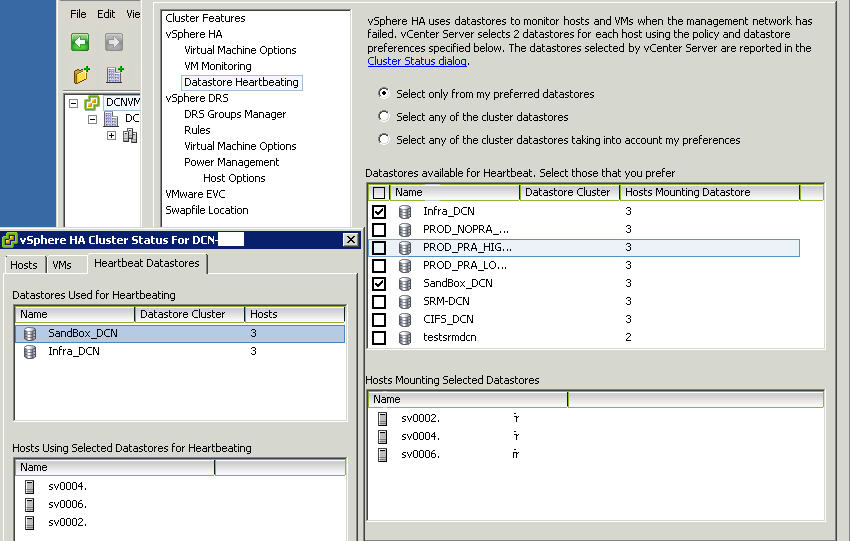Image resolution: width=850 pixels, height=541 pixels.
Task: Click the testsrmdcn datastore icon
Action: pyautogui.click(x=405, y=337)
